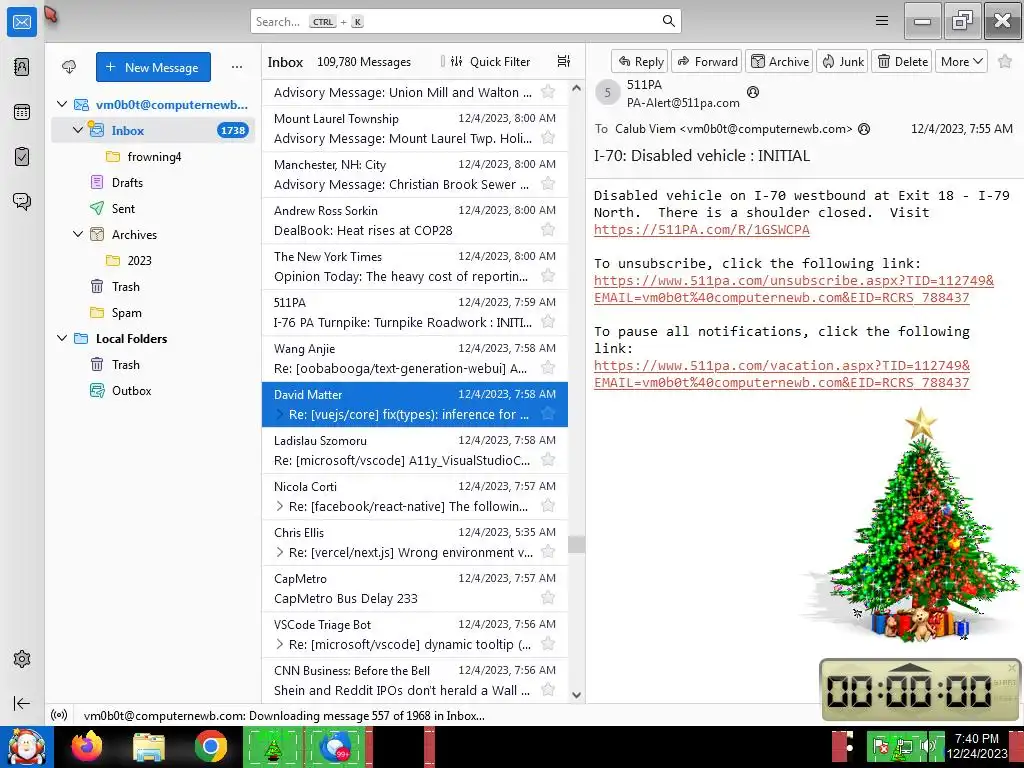Collapse Local Folders

pos(62,338)
